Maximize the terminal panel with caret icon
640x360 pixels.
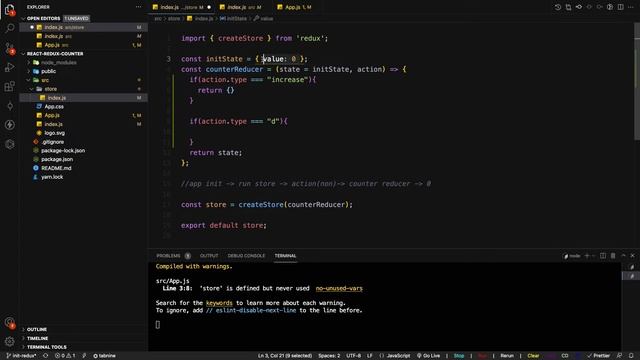coord(623,256)
